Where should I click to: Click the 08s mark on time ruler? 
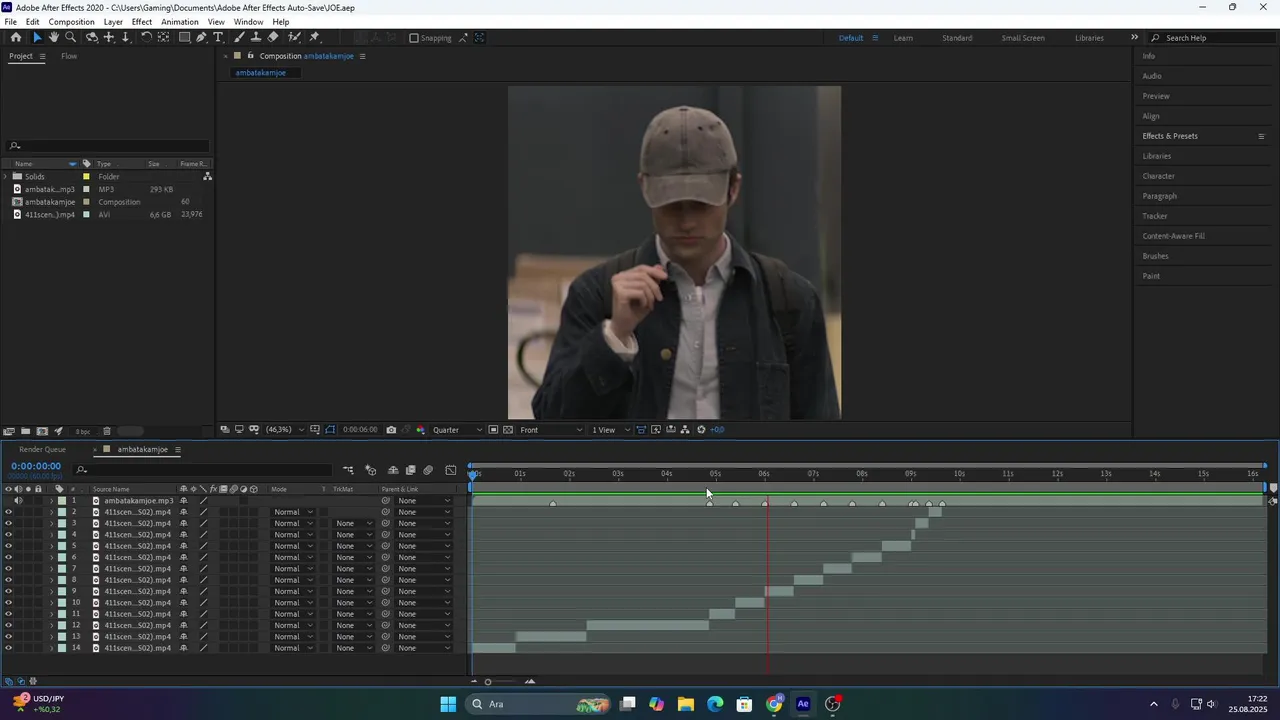coord(862,474)
